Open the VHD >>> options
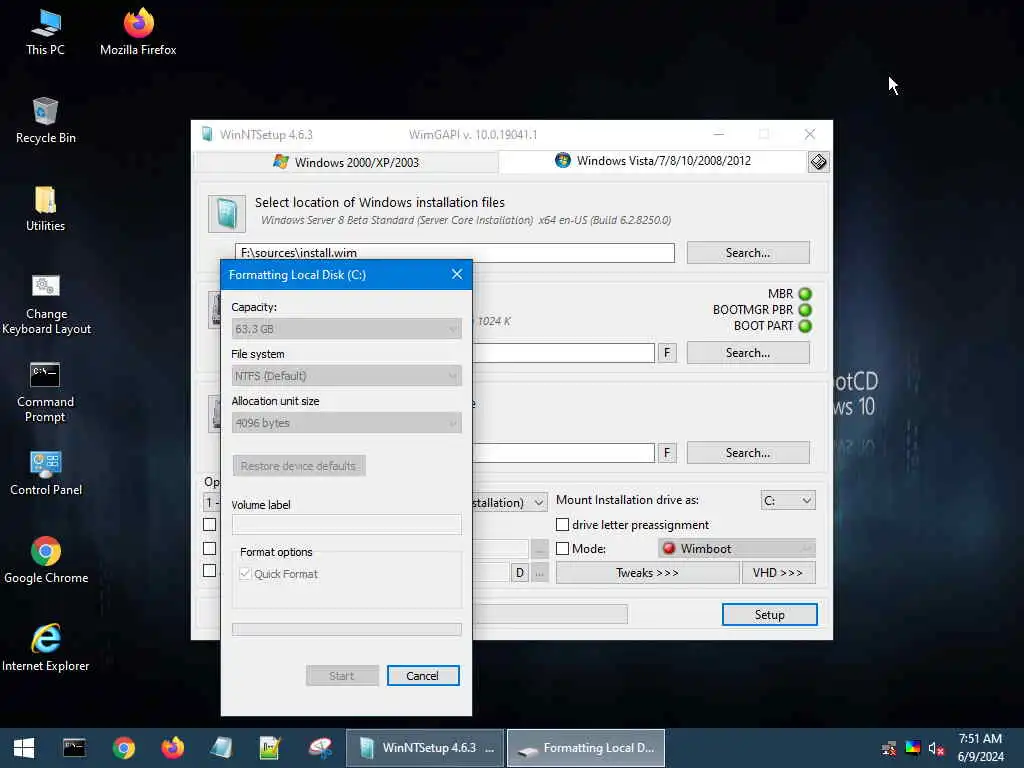Screen dimensions: 1024x768 778,573
